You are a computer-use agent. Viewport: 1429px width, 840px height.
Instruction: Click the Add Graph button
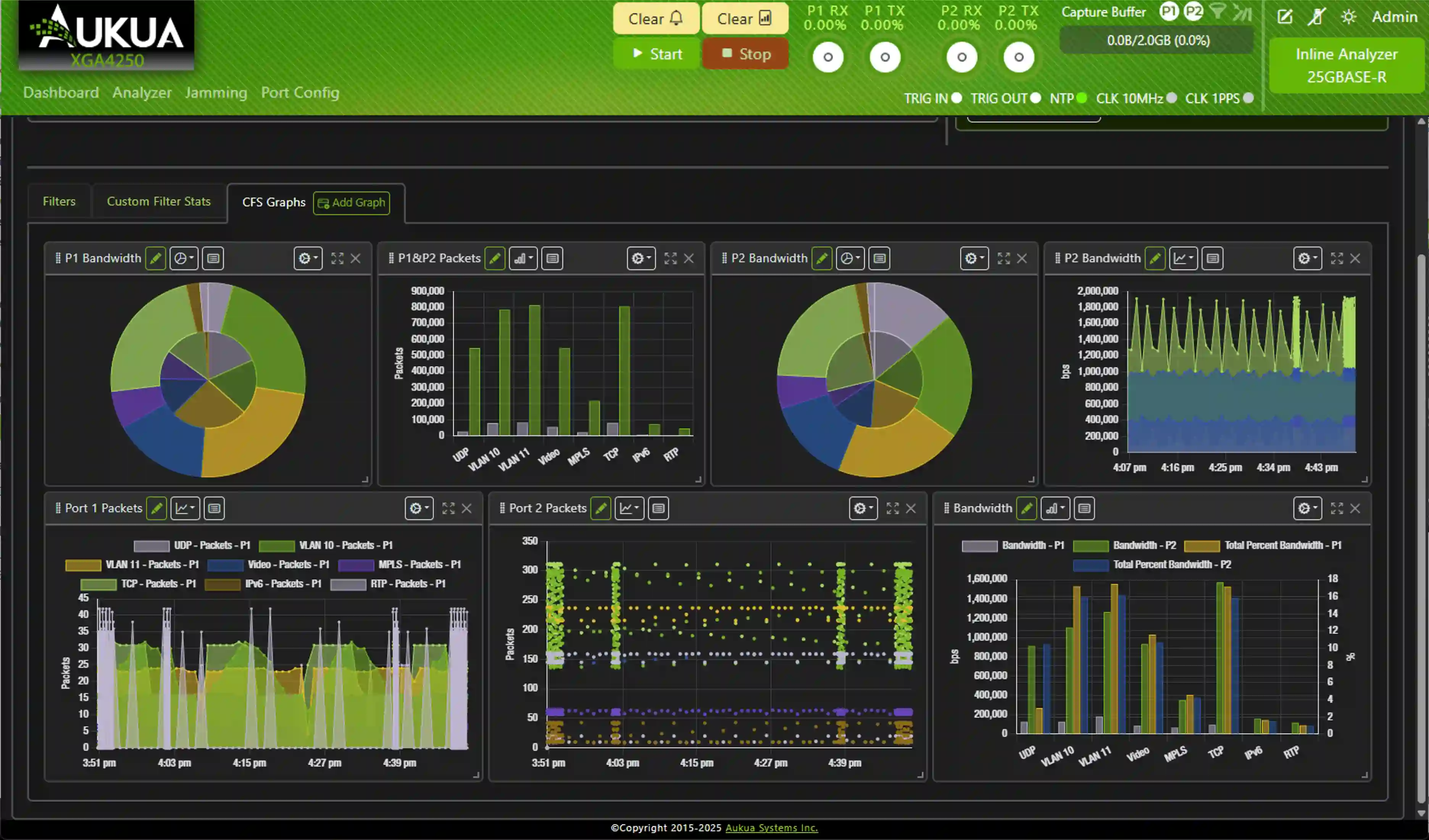[x=352, y=202]
